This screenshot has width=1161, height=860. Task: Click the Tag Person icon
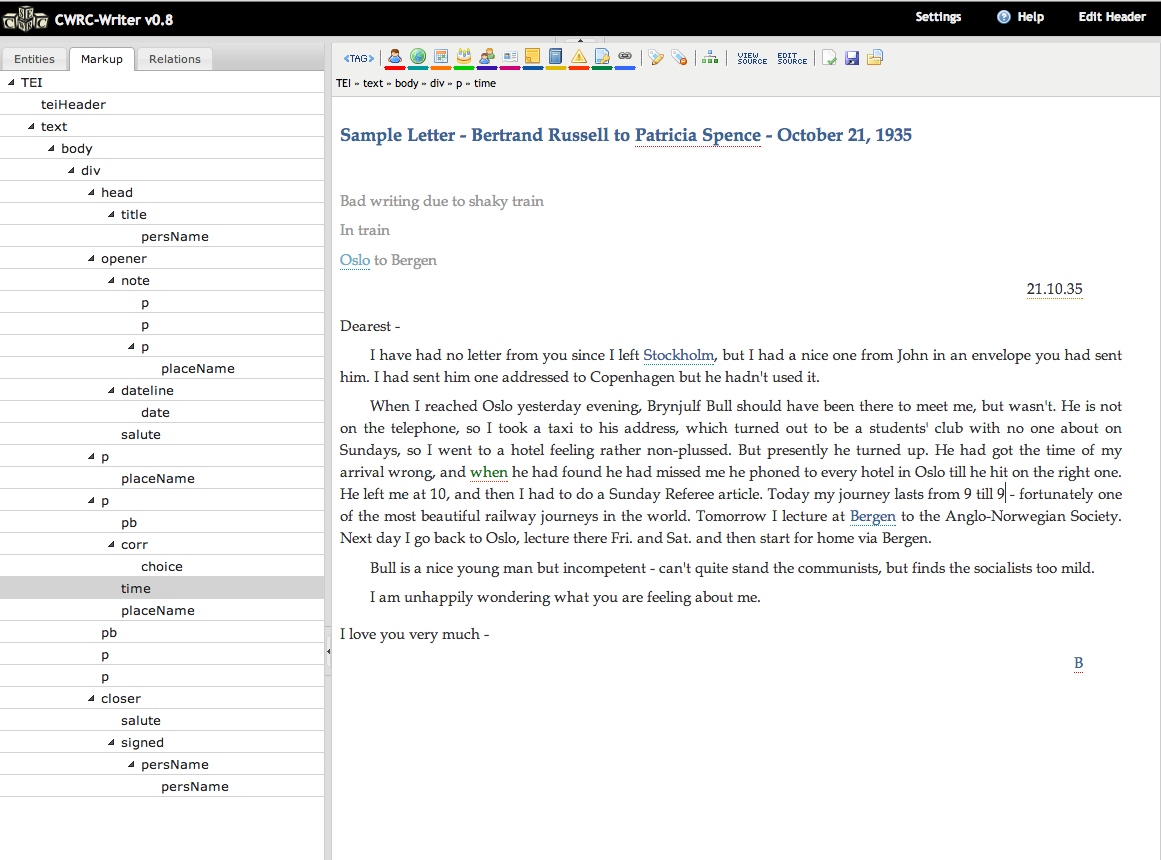(x=395, y=57)
